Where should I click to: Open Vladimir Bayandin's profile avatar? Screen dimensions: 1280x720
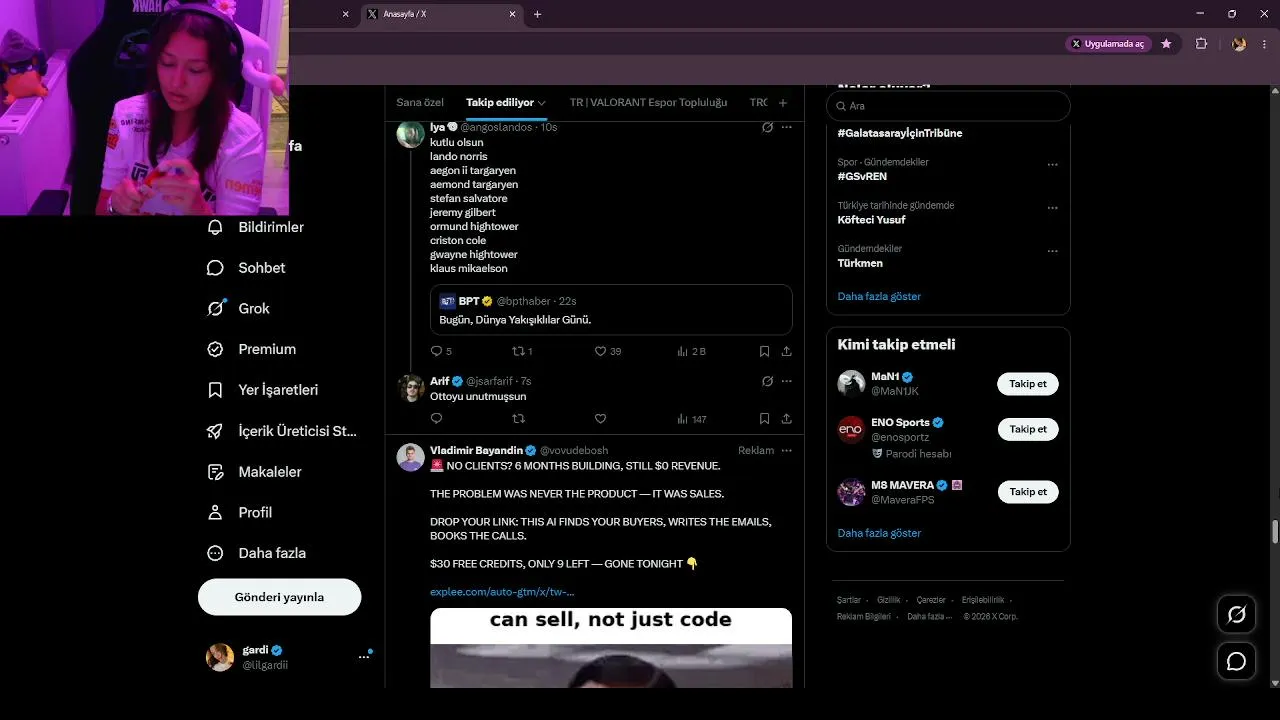[x=411, y=457]
